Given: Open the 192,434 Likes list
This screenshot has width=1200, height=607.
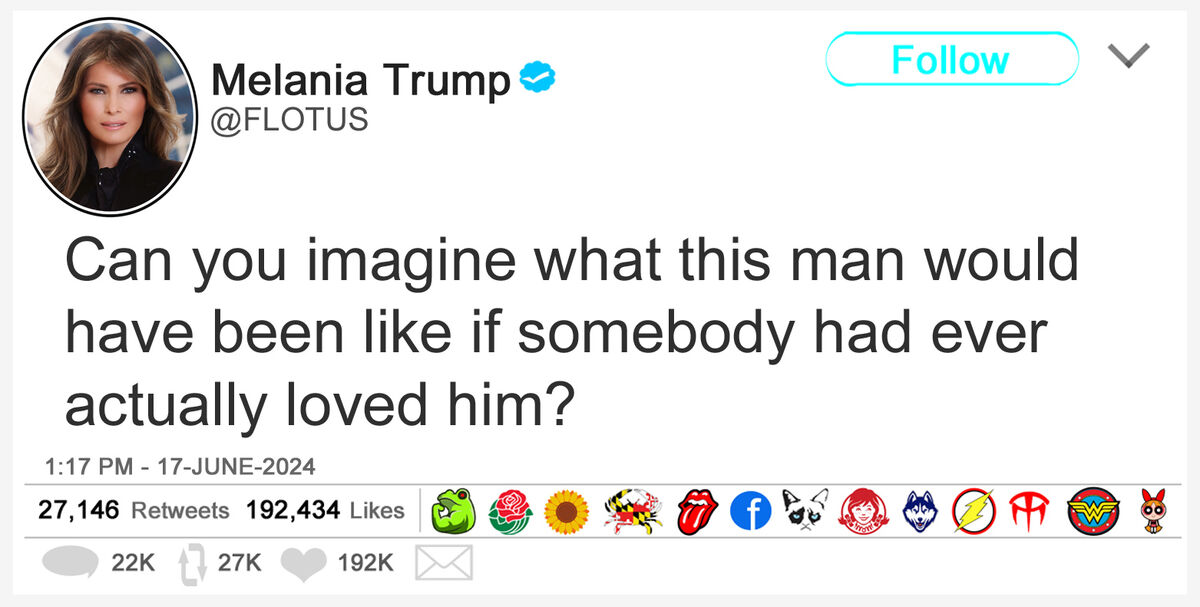Looking at the screenshot, I should tap(326, 510).
